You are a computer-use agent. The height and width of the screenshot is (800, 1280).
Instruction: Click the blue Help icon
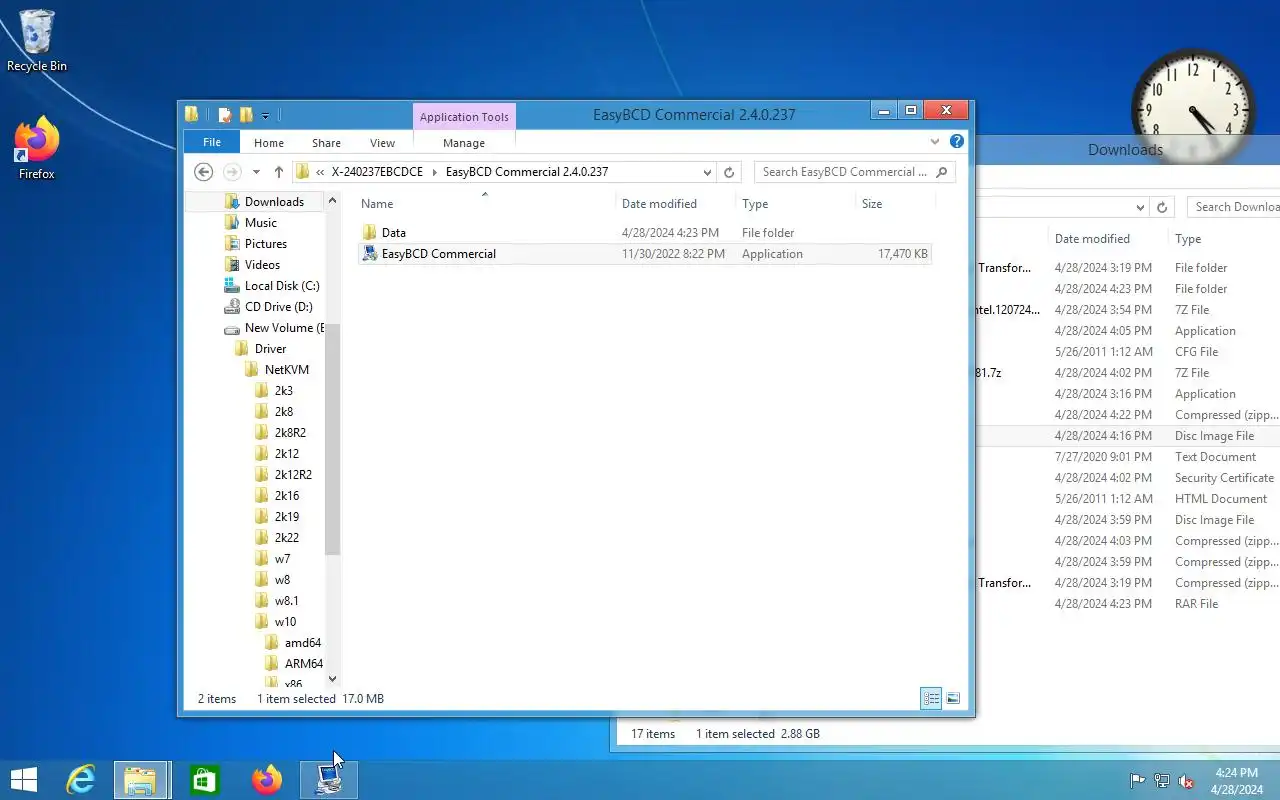[957, 142]
